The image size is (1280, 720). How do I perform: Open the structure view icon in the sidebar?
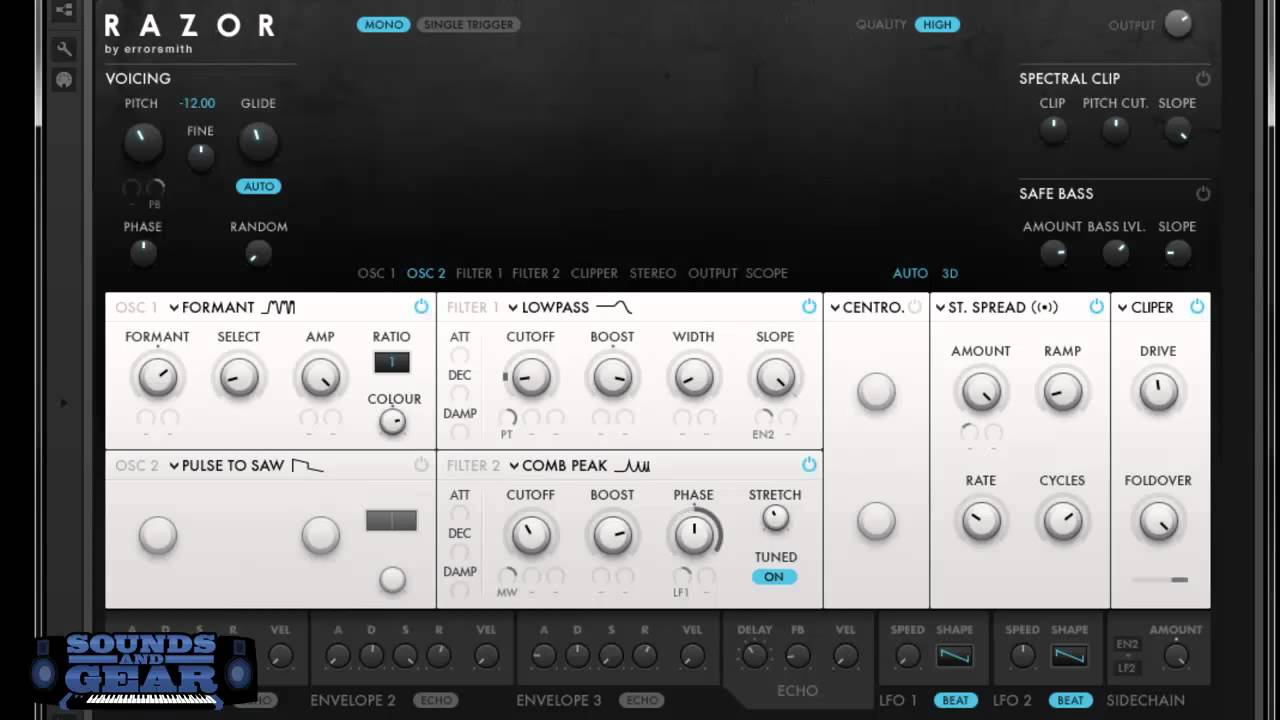[64, 11]
